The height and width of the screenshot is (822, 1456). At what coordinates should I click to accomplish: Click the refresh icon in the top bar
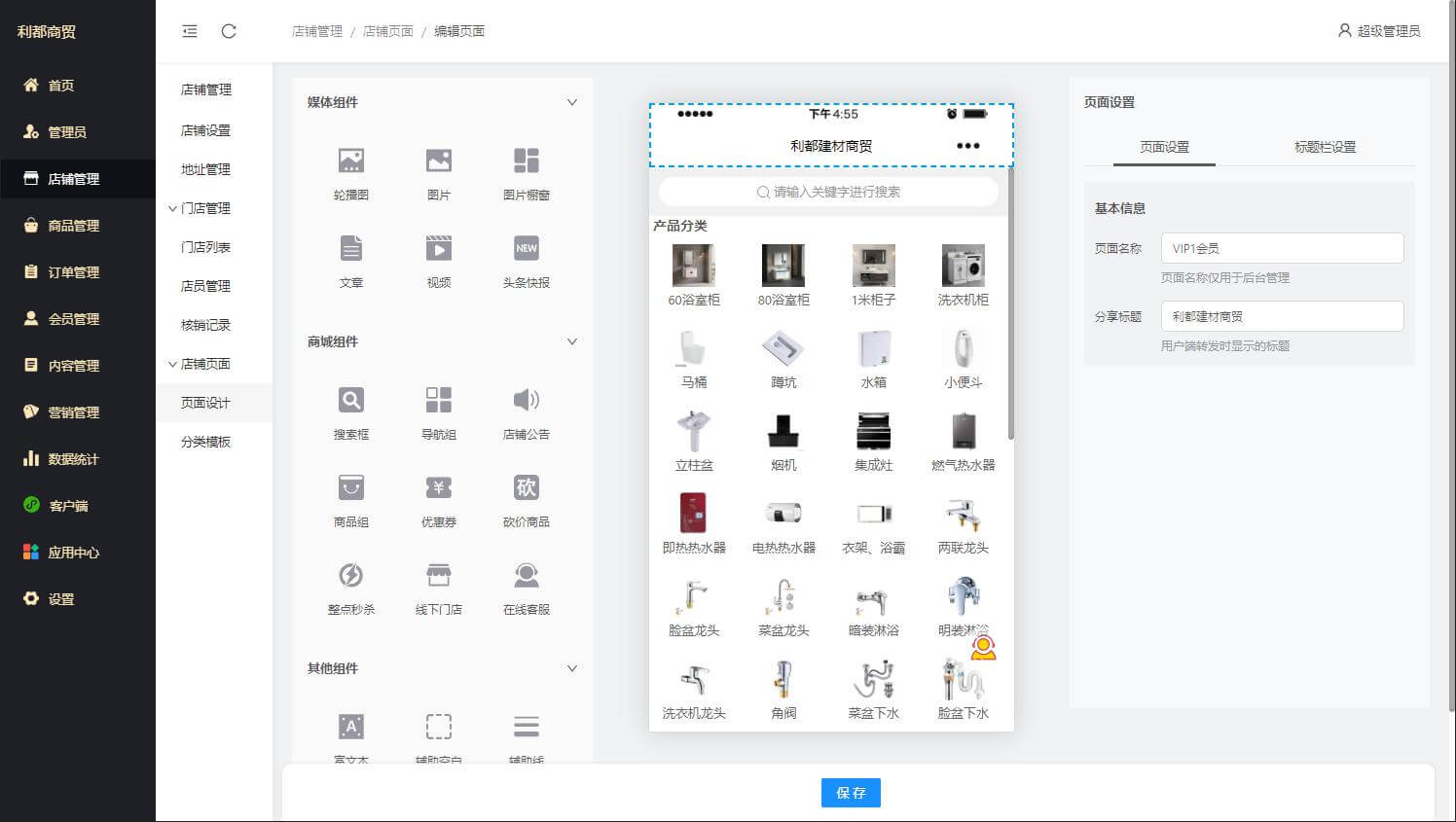click(229, 31)
